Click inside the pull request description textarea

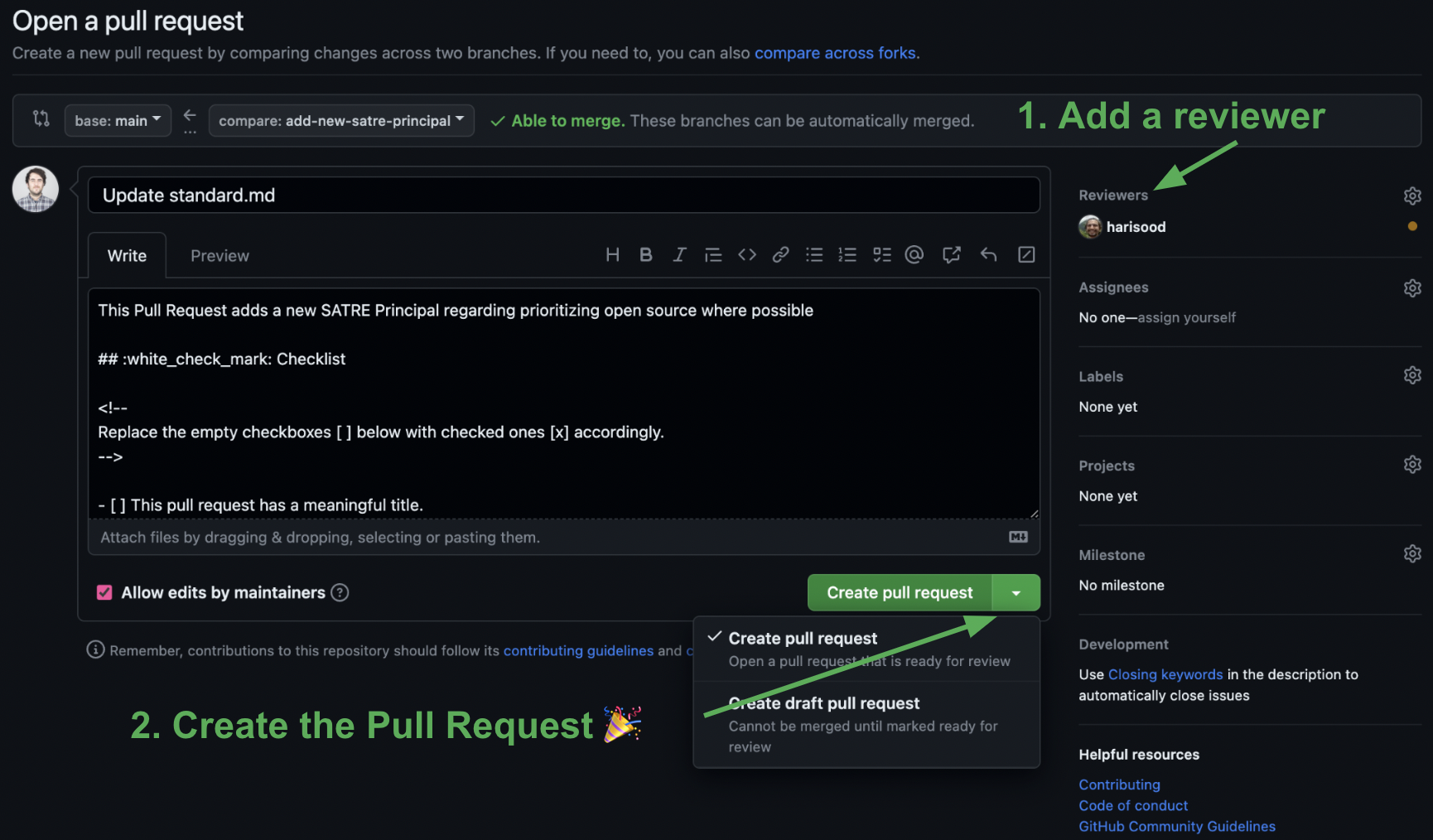564,403
